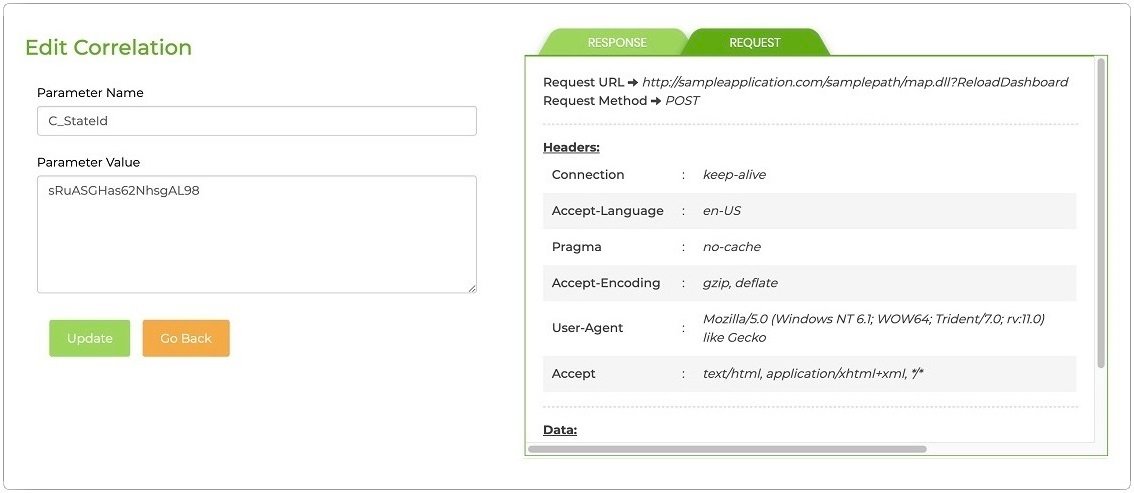Viewport: 1134px width, 493px height.
Task: Select the REQUEST tab
Action: tap(755, 43)
